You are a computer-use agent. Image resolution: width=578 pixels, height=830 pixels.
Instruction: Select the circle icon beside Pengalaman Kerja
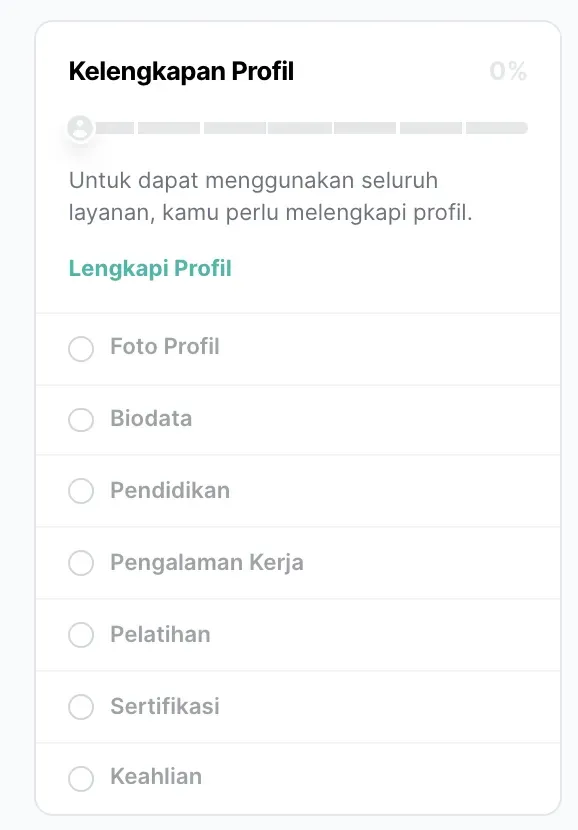81,563
